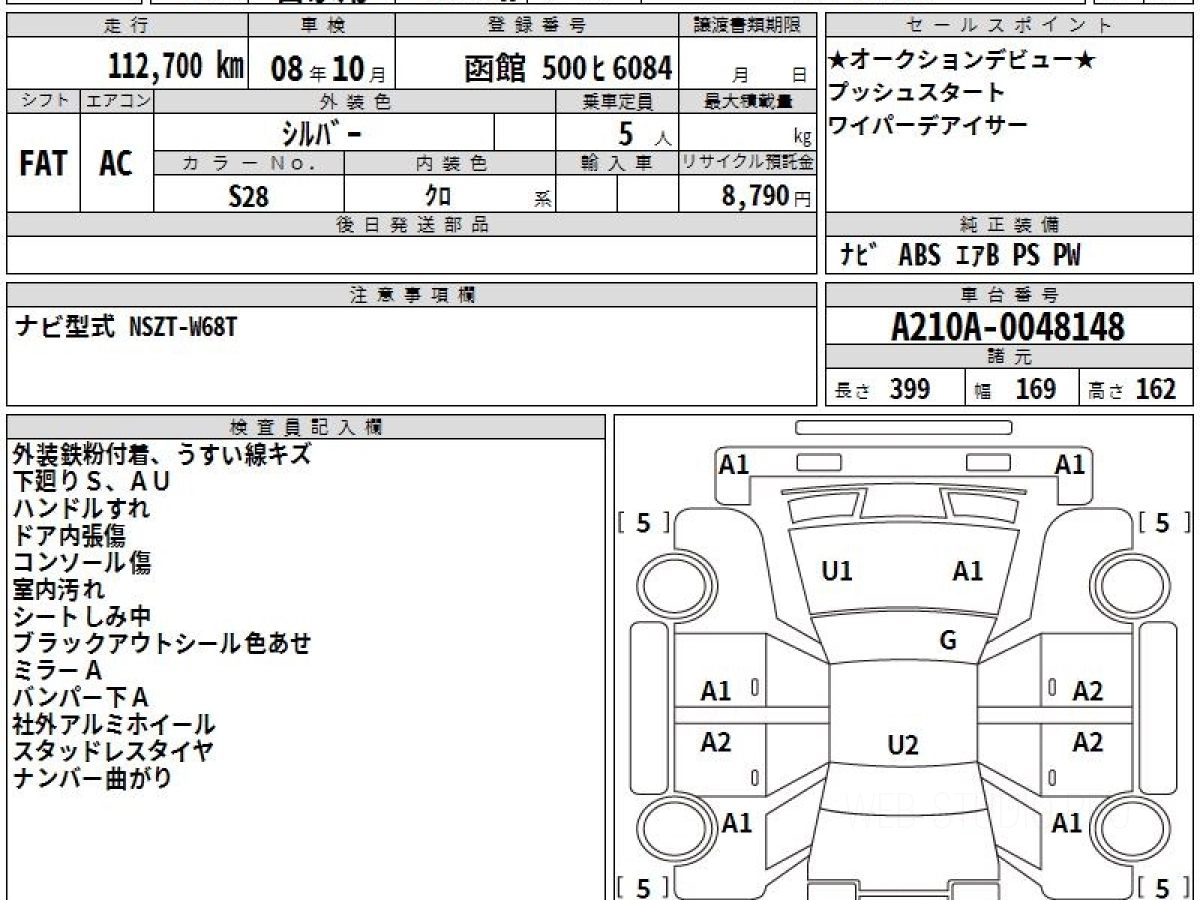The height and width of the screenshot is (900, 1200).
Task: Click A2 mark on right rear door
Action: [x=1087, y=742]
